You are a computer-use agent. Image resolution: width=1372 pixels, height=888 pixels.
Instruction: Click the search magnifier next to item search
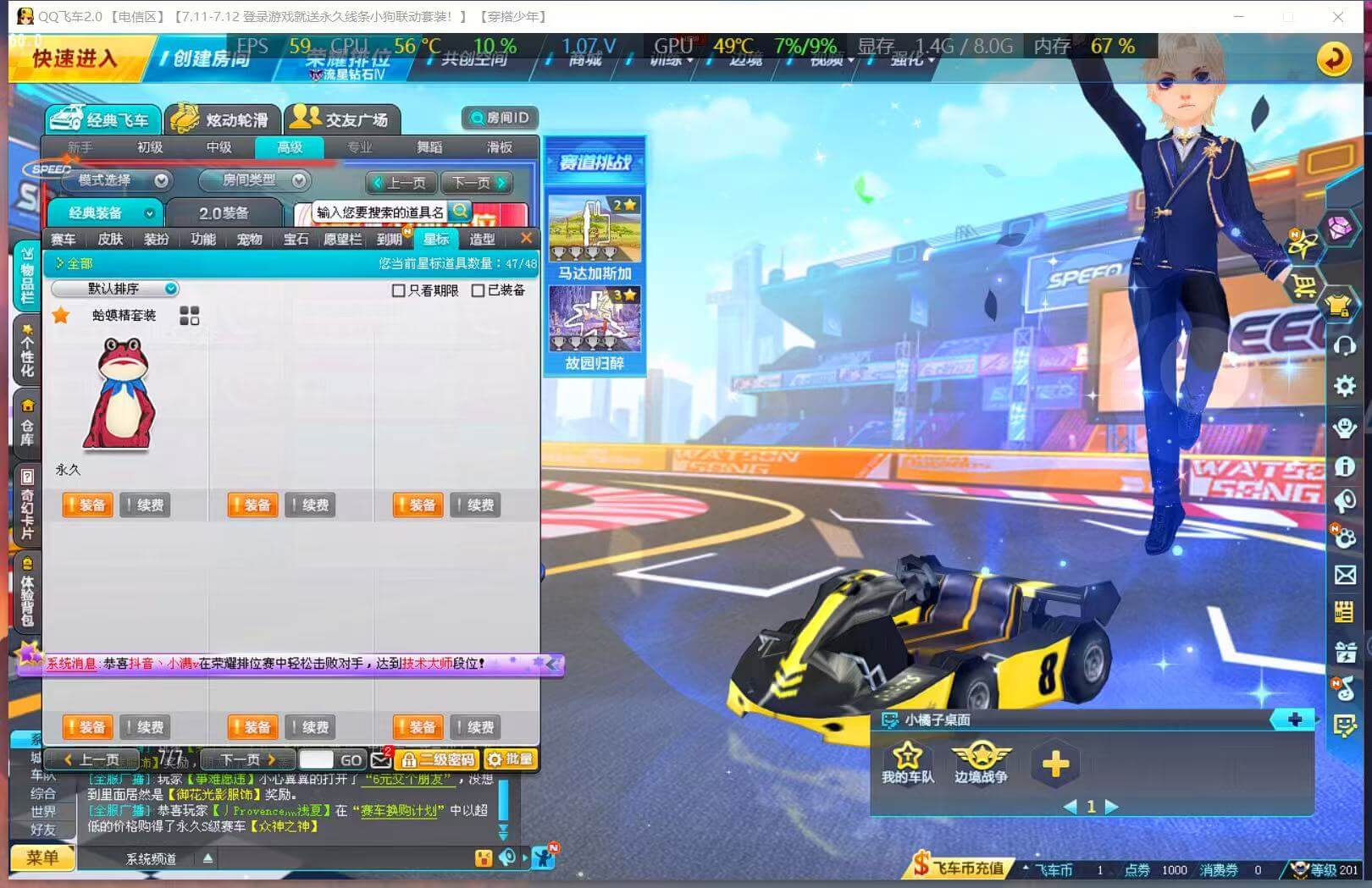pos(460,211)
